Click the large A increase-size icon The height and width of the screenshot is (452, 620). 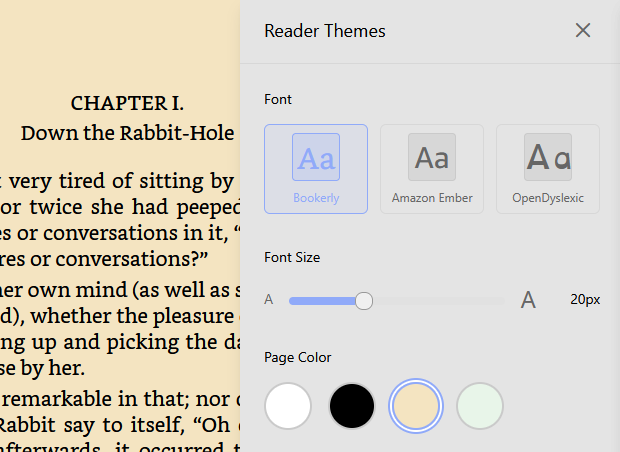[x=528, y=300]
